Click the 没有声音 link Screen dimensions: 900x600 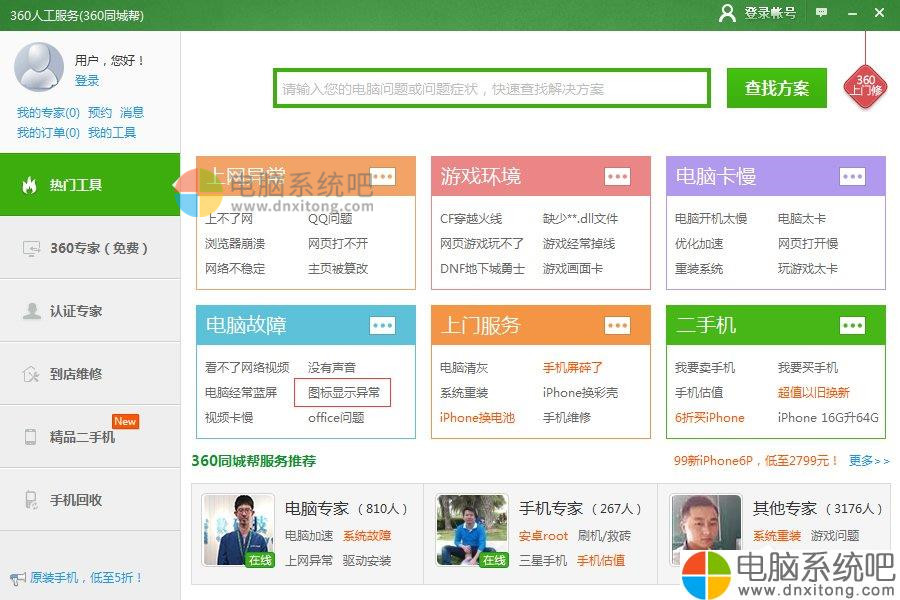coord(332,367)
